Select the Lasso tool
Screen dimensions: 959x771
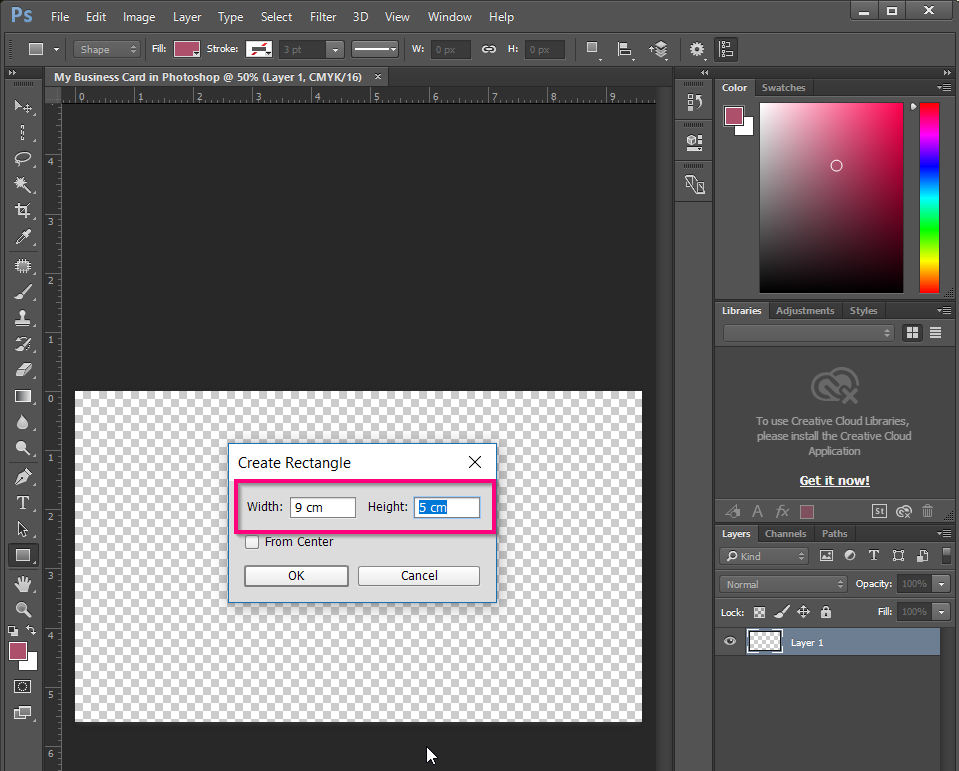[x=22, y=159]
